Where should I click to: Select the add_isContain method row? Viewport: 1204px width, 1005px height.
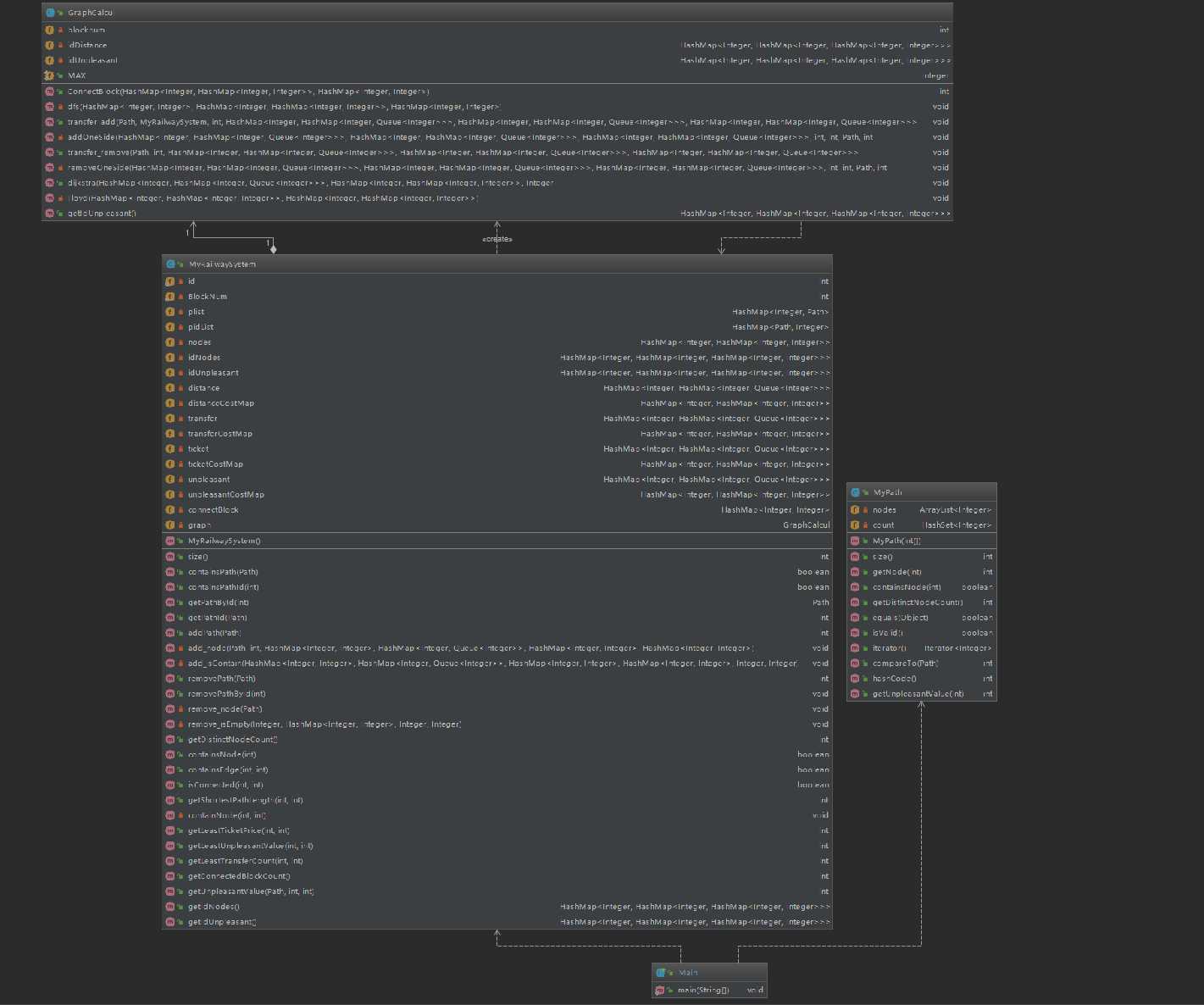coord(497,664)
